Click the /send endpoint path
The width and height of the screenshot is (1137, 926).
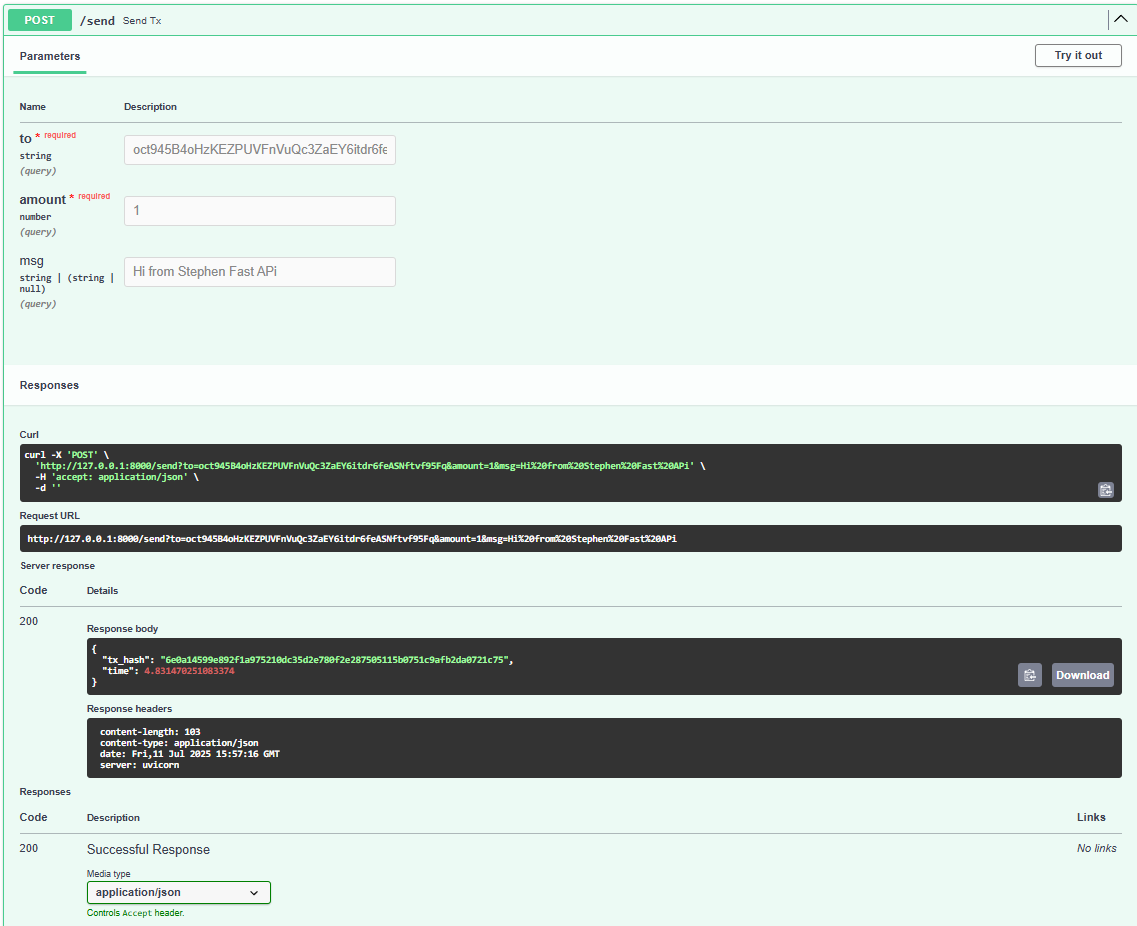(97, 21)
